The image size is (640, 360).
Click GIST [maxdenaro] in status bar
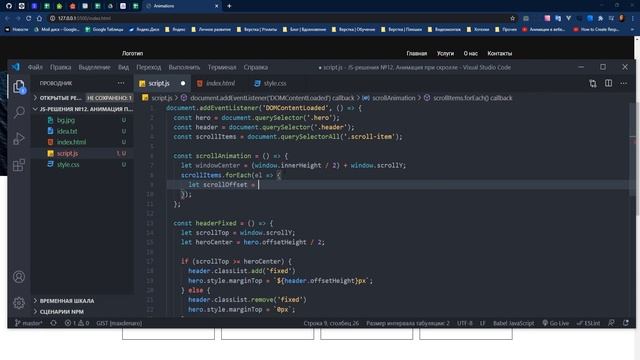[119, 323]
